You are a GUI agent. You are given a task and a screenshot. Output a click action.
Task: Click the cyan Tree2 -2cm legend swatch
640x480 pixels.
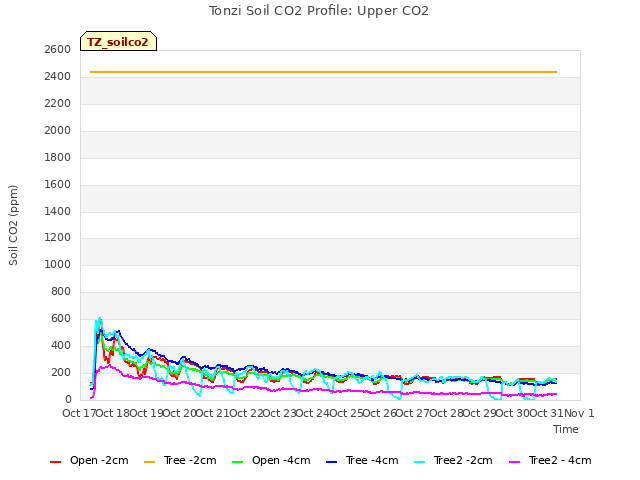tap(420, 462)
